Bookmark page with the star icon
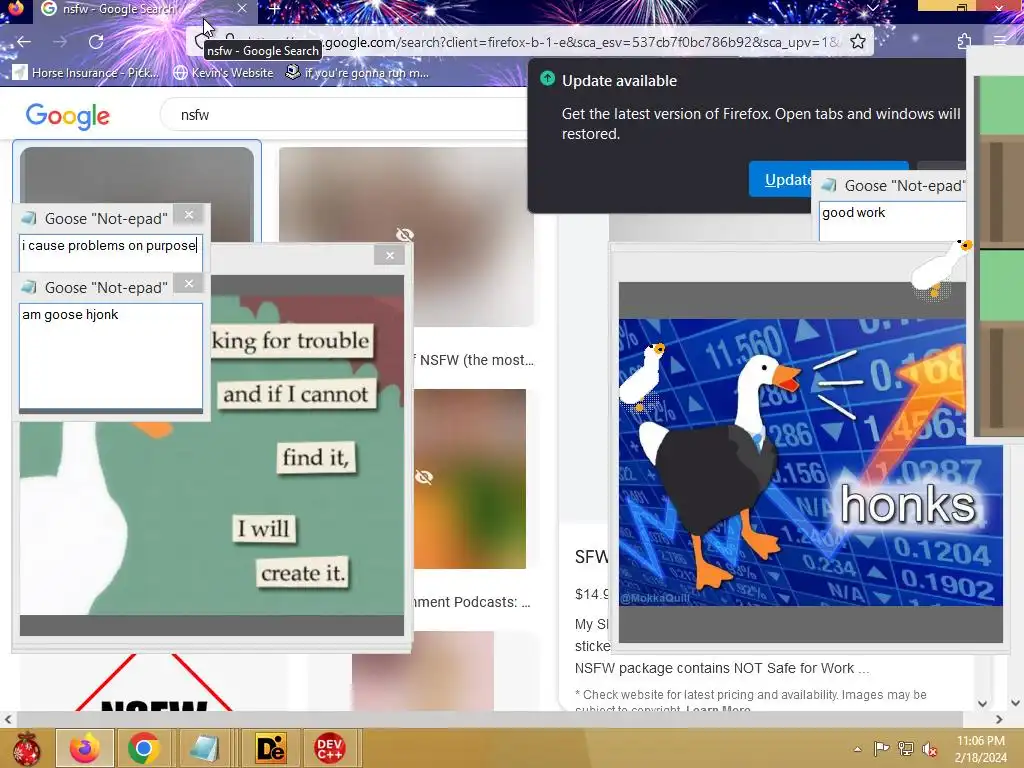 pos(858,42)
